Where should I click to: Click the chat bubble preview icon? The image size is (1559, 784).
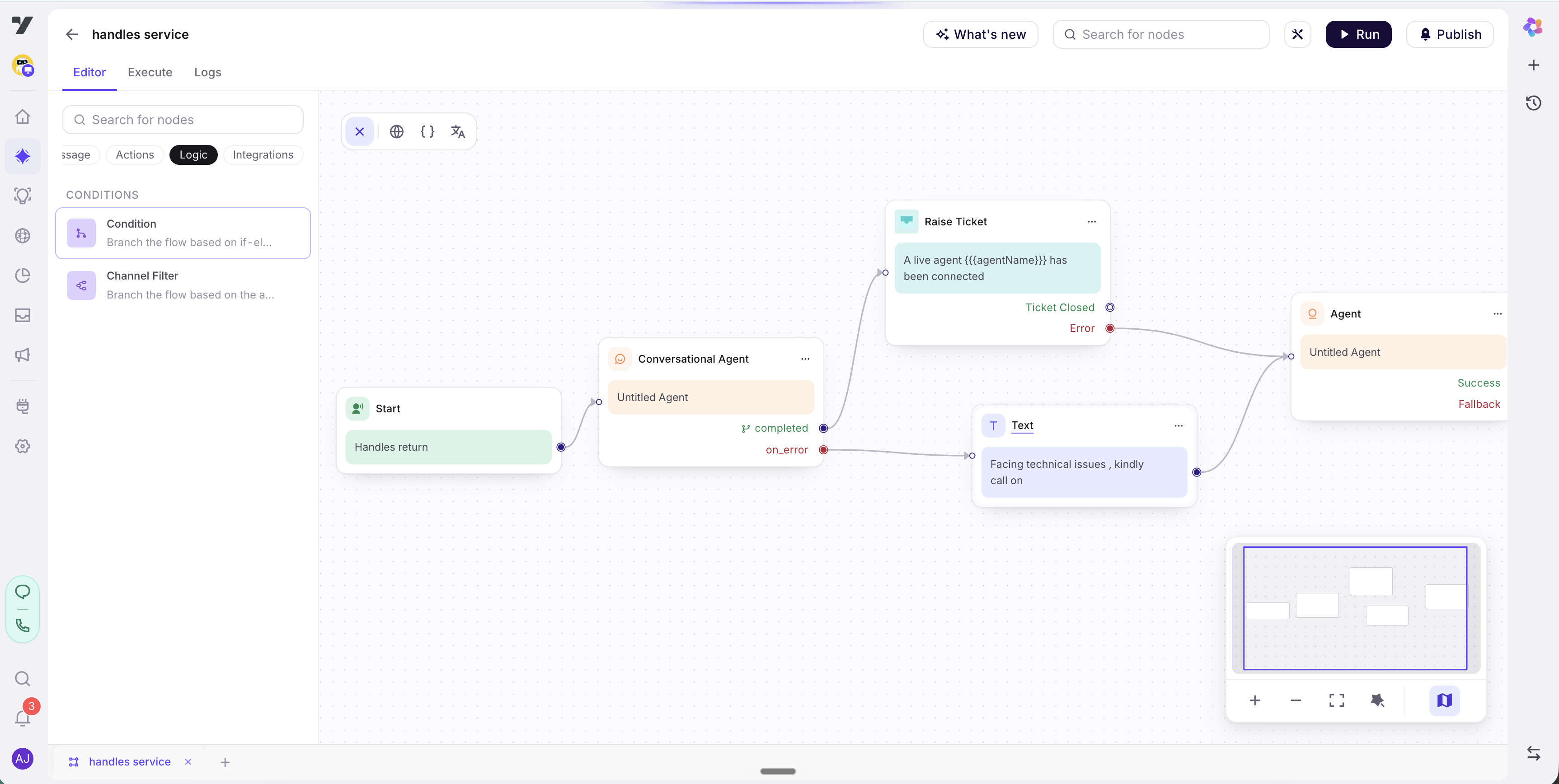tap(23, 592)
